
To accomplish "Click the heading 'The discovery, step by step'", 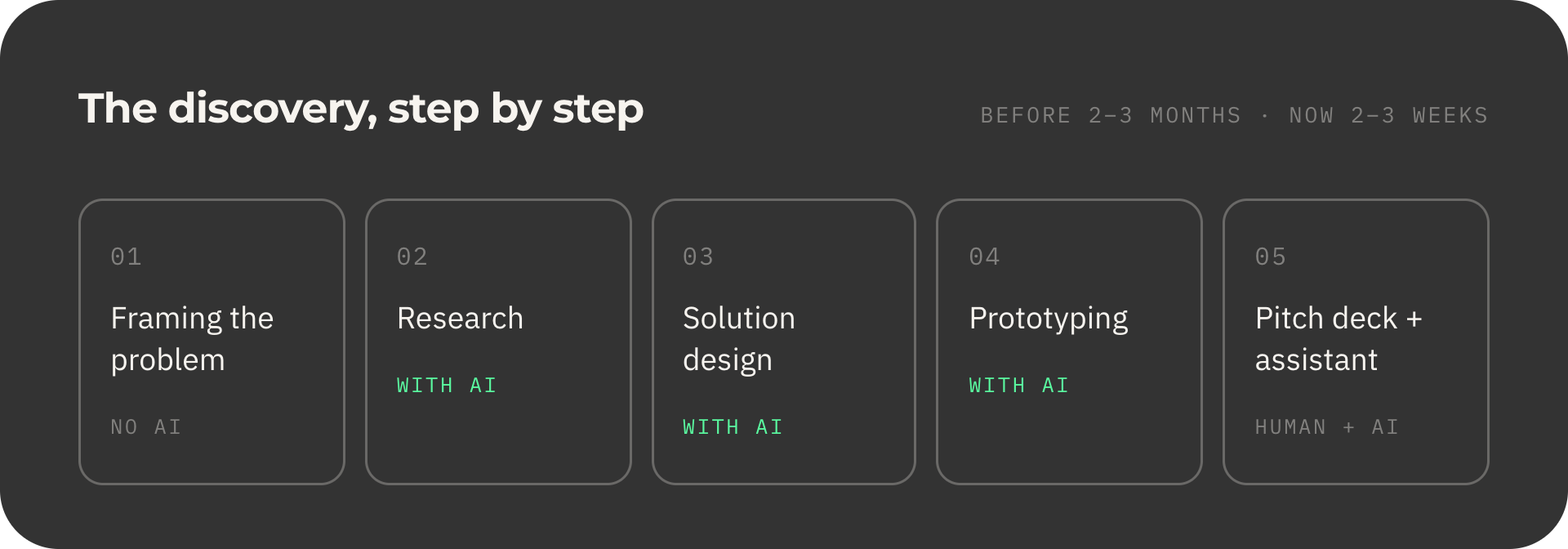I will pyautogui.click(x=361, y=109).
